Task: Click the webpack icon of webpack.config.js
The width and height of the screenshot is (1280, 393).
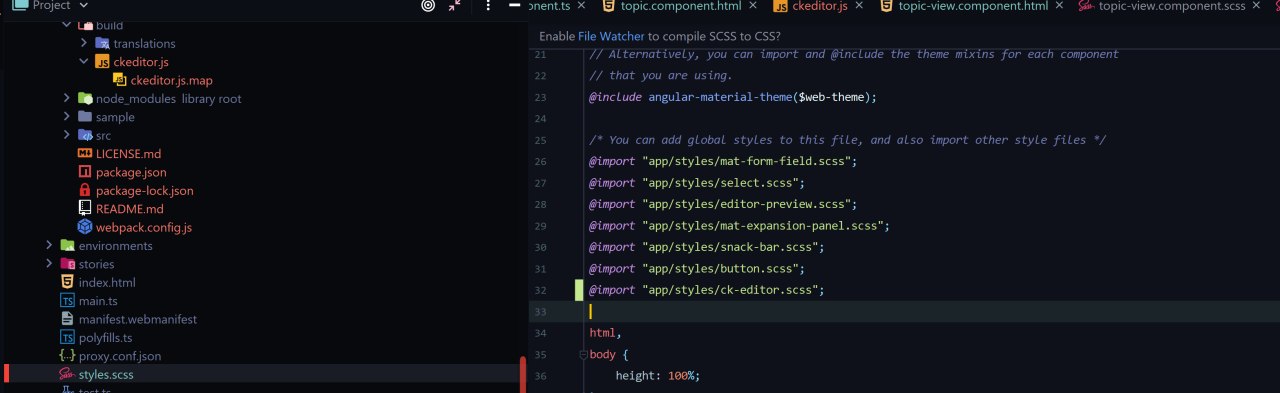Action: tap(85, 227)
